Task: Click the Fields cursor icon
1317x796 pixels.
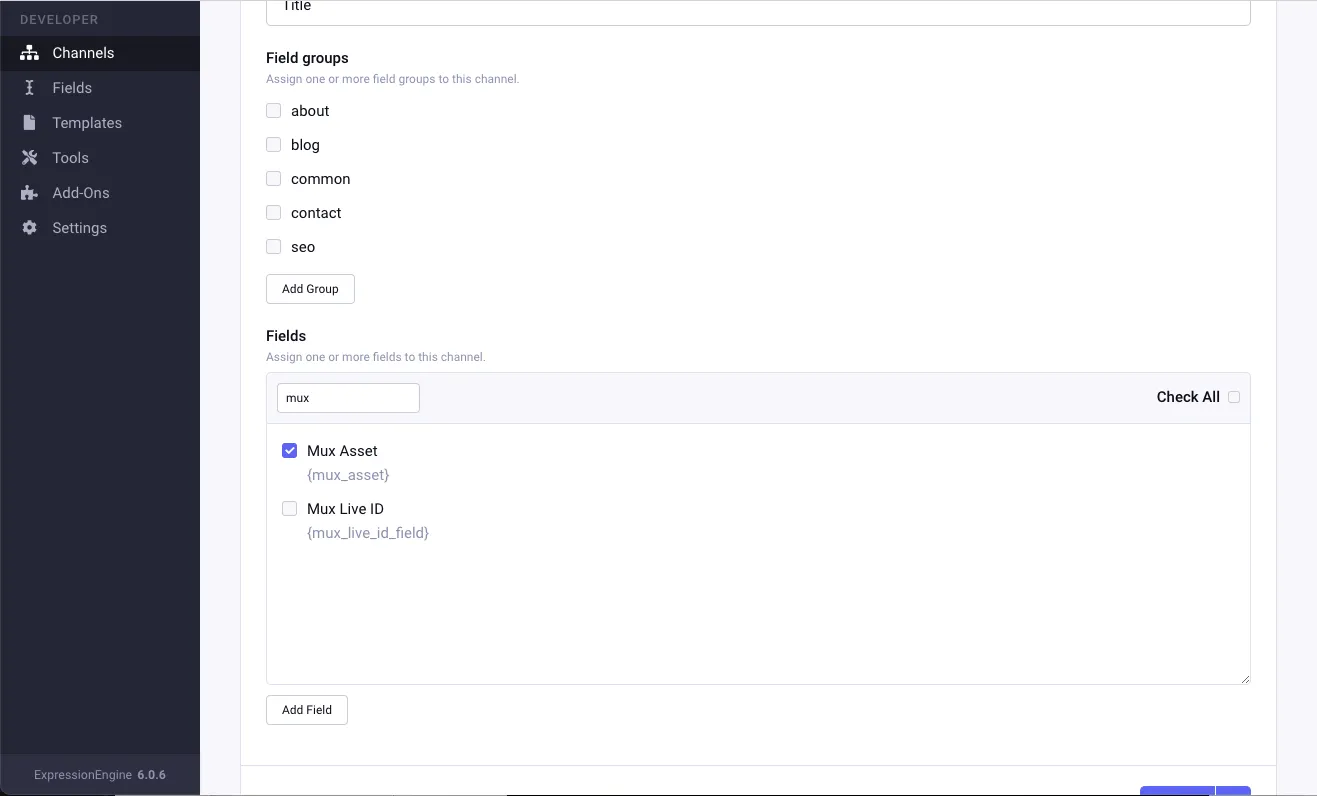Action: tap(29, 88)
